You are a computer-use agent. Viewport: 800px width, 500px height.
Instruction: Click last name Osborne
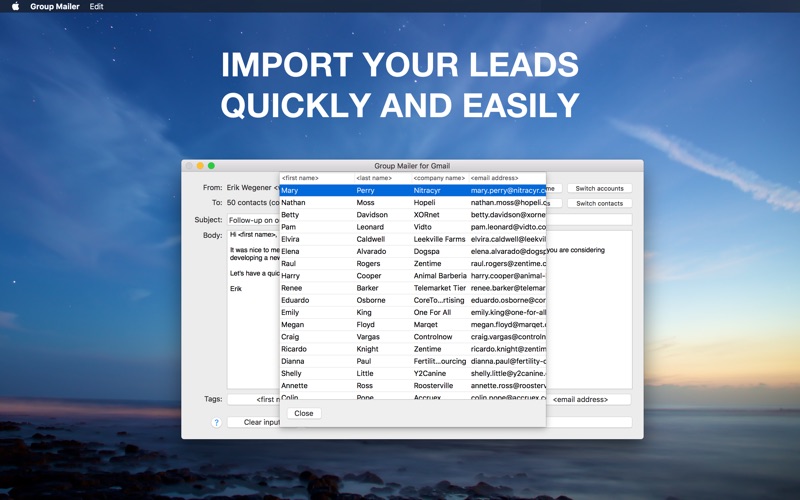(371, 301)
